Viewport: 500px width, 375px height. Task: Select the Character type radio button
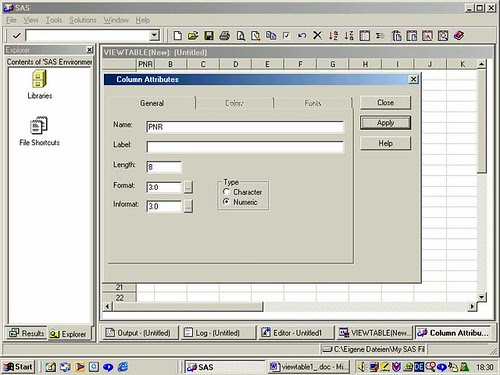[226, 192]
